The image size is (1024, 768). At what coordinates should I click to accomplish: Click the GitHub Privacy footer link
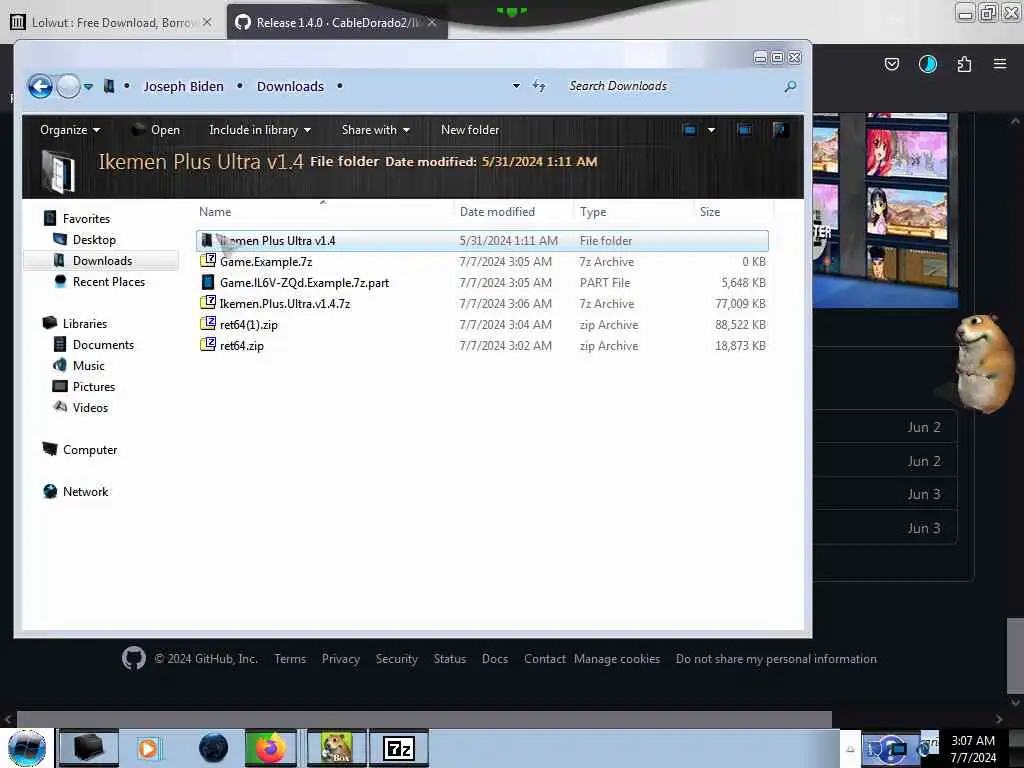[341, 659]
